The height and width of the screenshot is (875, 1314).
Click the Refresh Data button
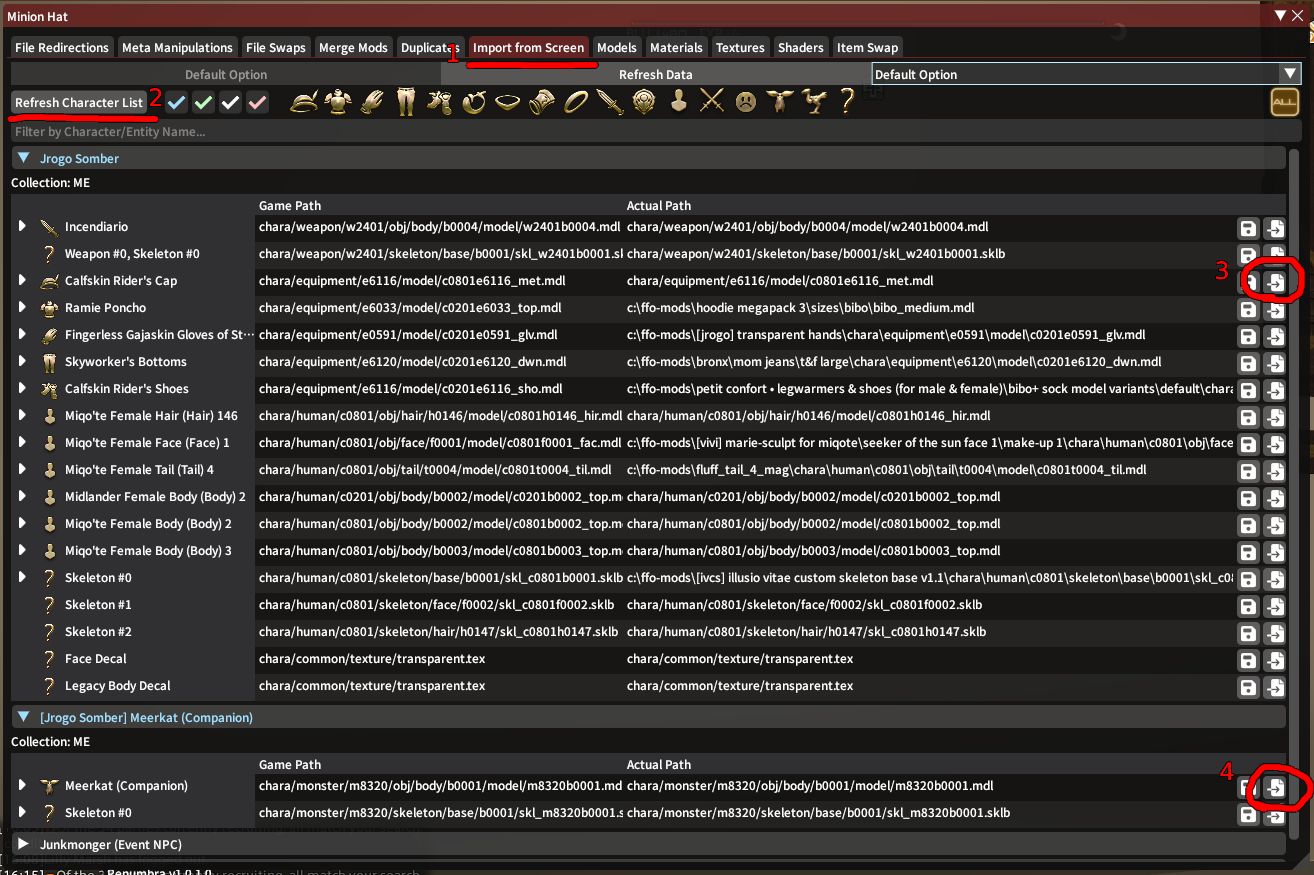point(655,74)
